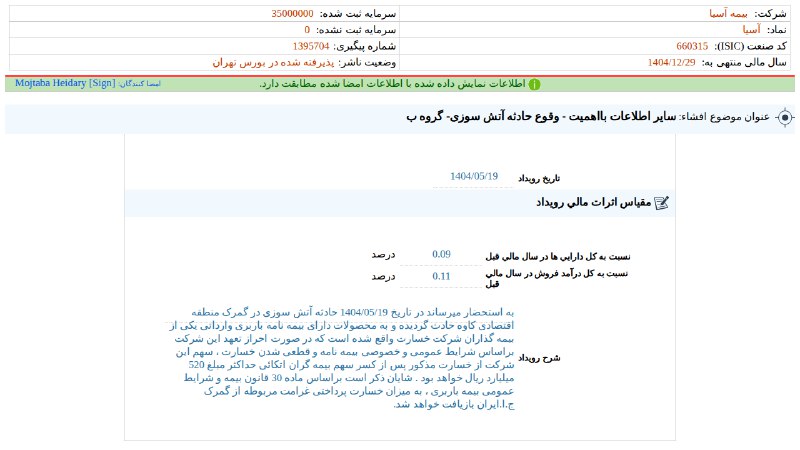This screenshot has width=800, height=450.
Task: Click the شرح رویداد label
Action: 539,358
